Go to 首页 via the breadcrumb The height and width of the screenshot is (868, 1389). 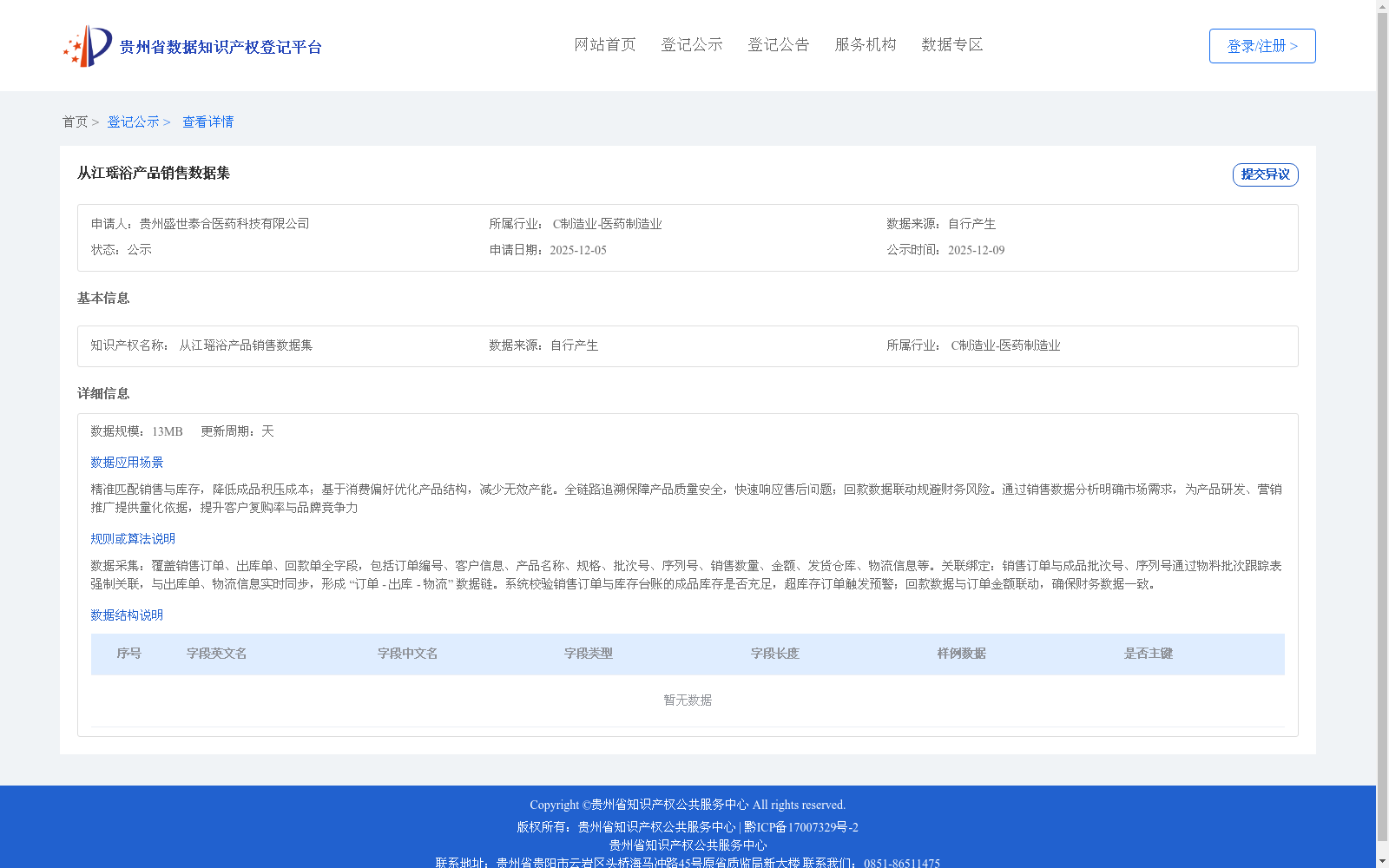pos(75,122)
